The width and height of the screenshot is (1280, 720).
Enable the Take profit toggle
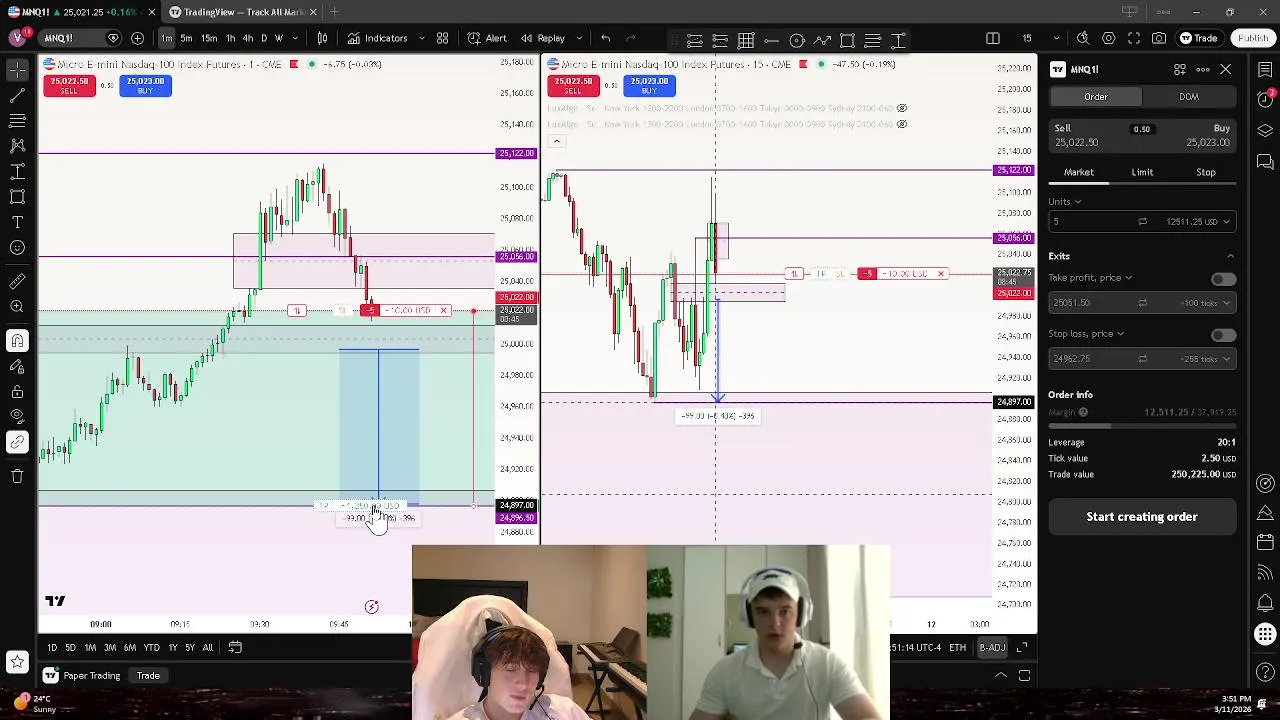[x=1223, y=279]
